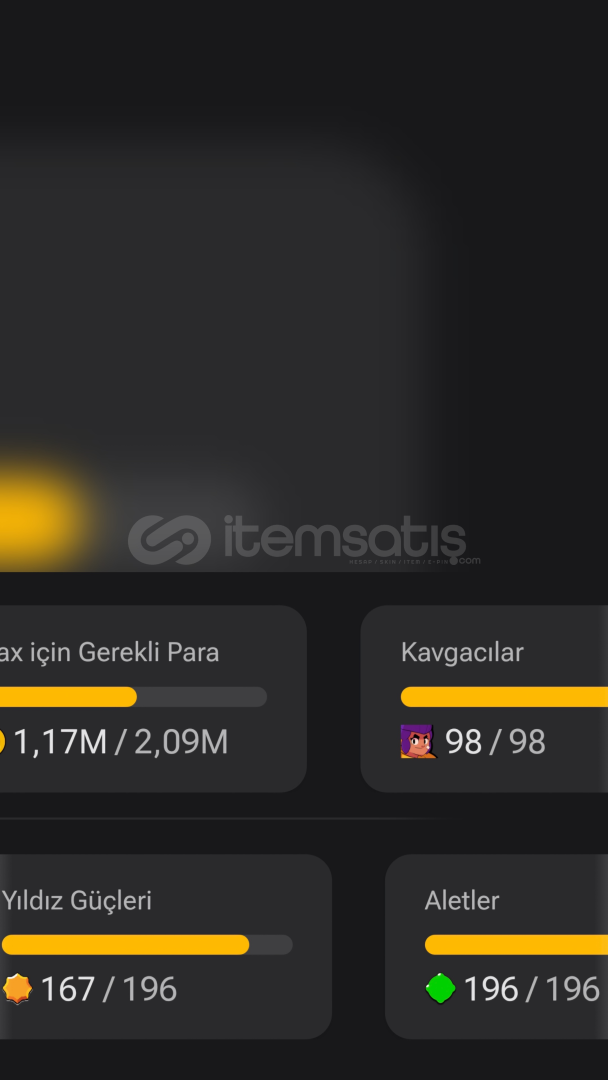Click the orange star power icon
This screenshot has width=608, height=1080.
coord(18,989)
